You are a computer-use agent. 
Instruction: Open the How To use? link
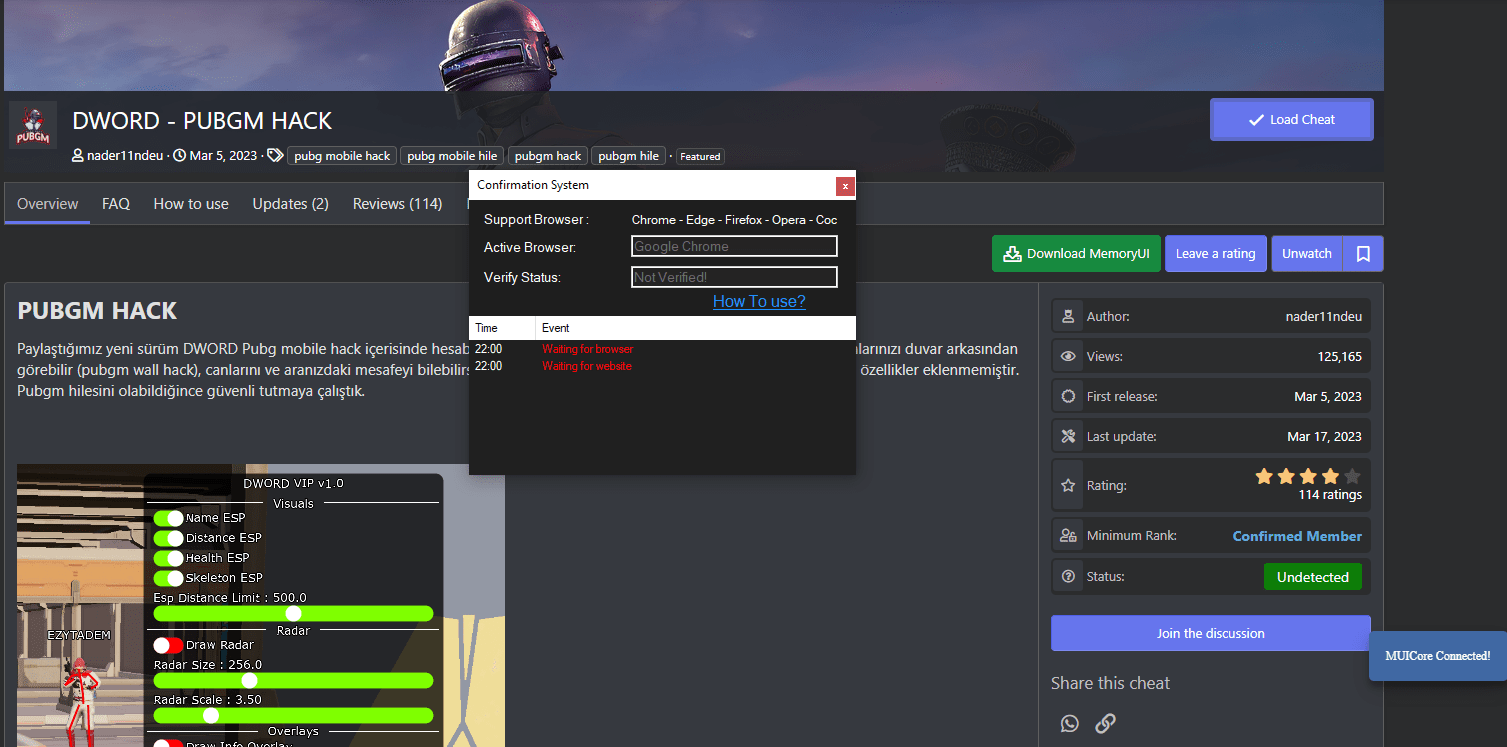[x=759, y=301]
